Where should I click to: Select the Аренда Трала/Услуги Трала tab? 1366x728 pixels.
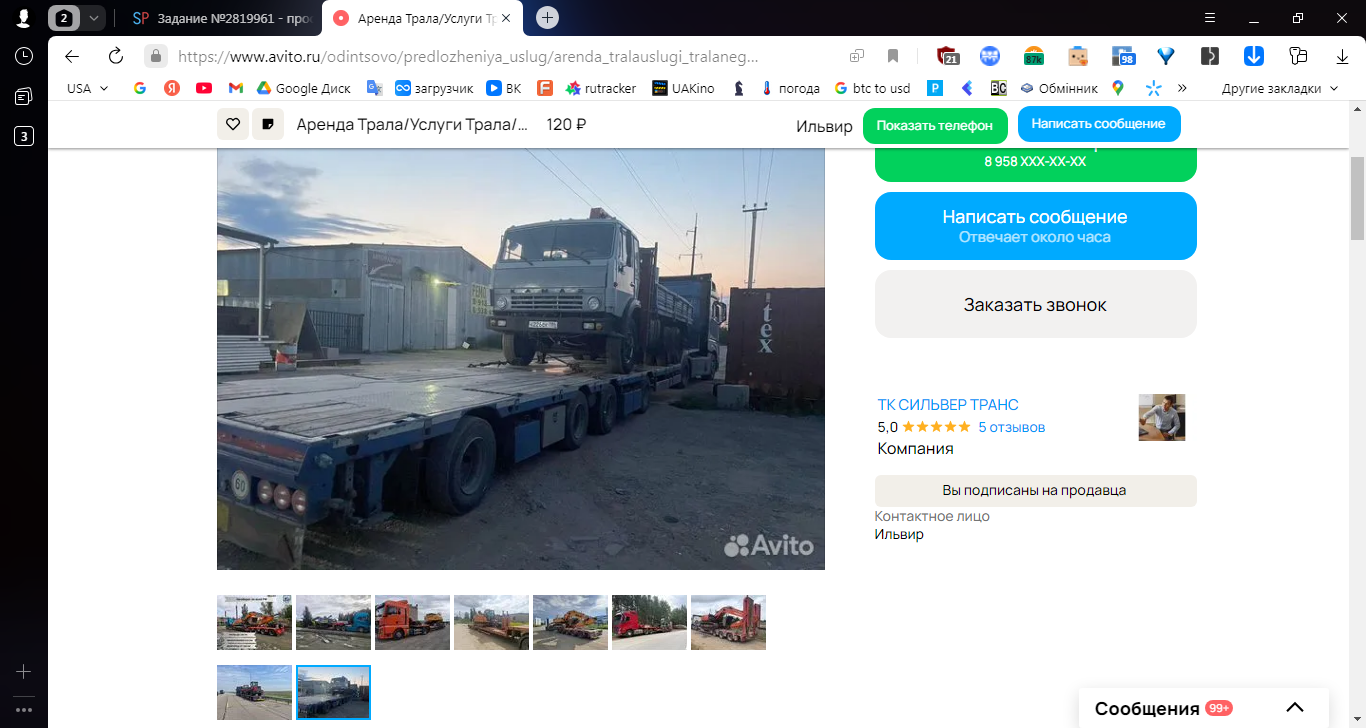point(422,18)
